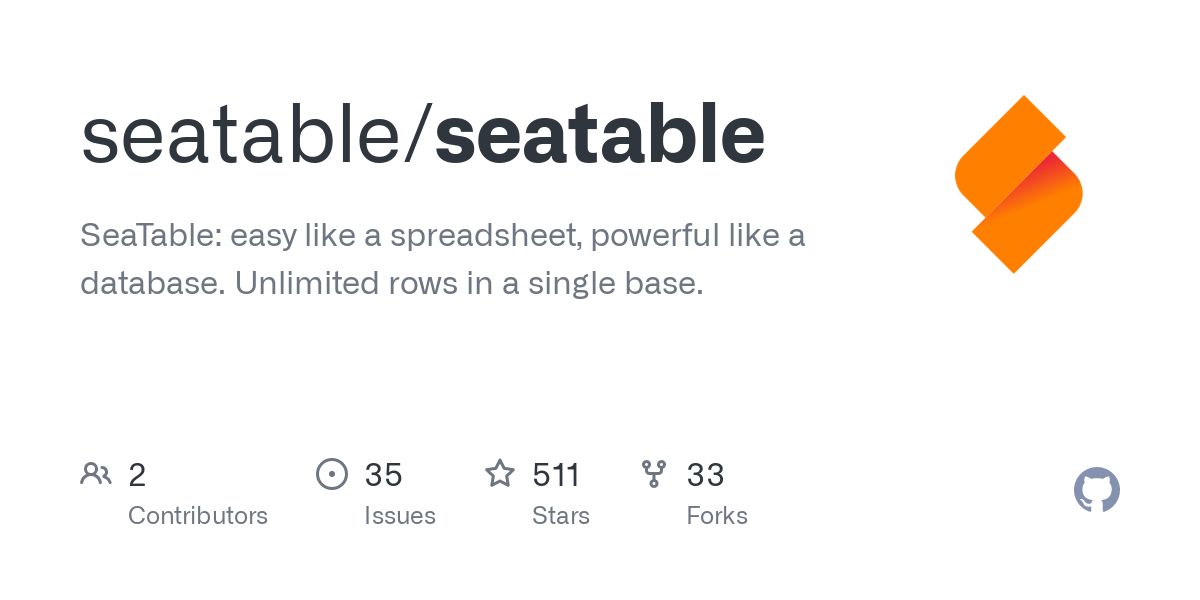Screen dimensions: 1200x600
Task: Click the Contributors people icon
Action: (x=96, y=473)
